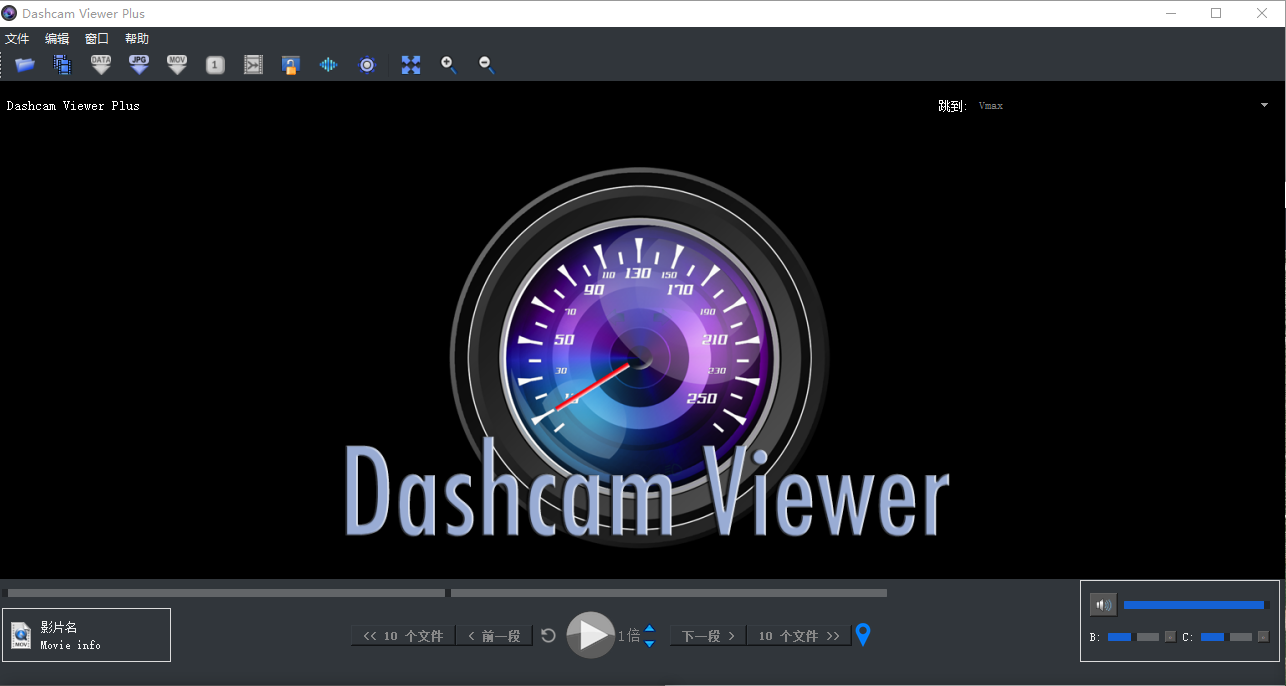Click the gray number 1 toolbar icon
Image resolution: width=1286 pixels, height=686 pixels.
[215, 65]
